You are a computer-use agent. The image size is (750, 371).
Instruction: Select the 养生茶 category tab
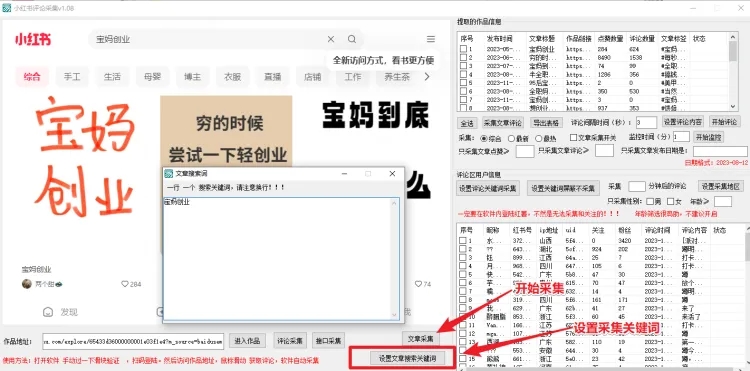coord(397,76)
